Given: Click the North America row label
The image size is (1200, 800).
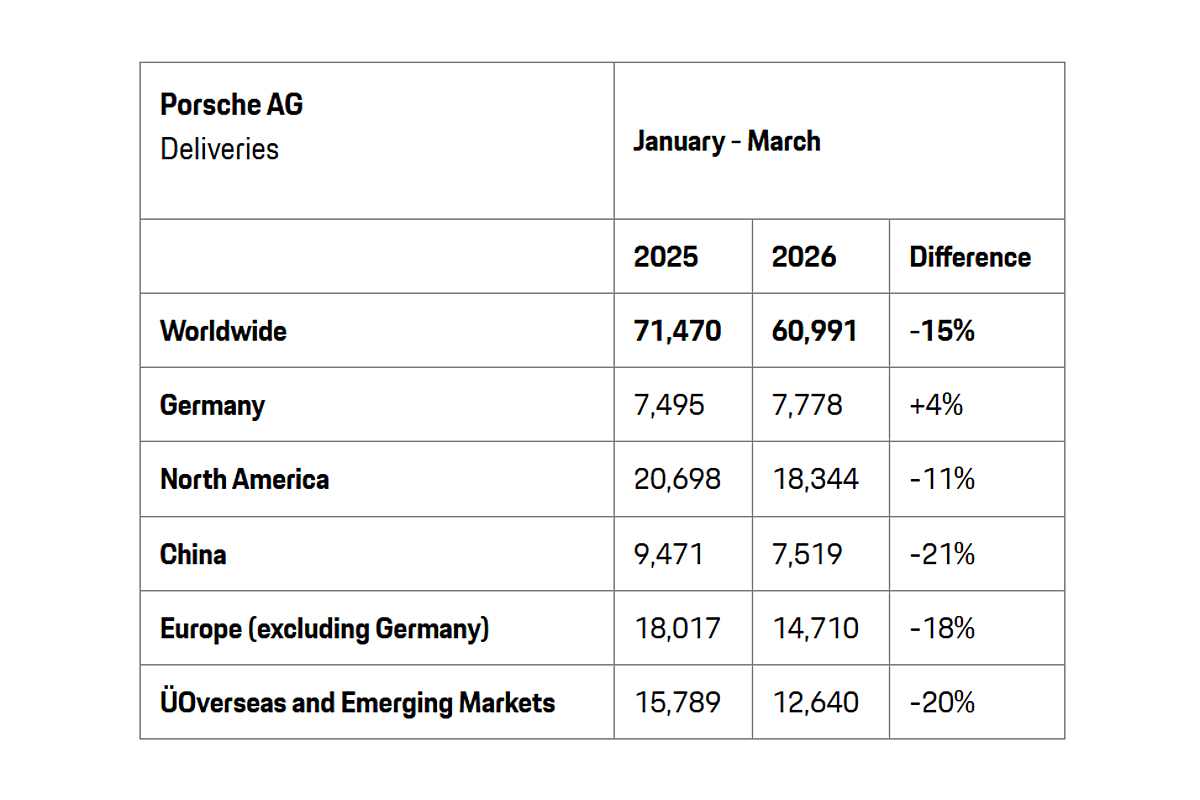Looking at the screenshot, I should click(244, 479).
